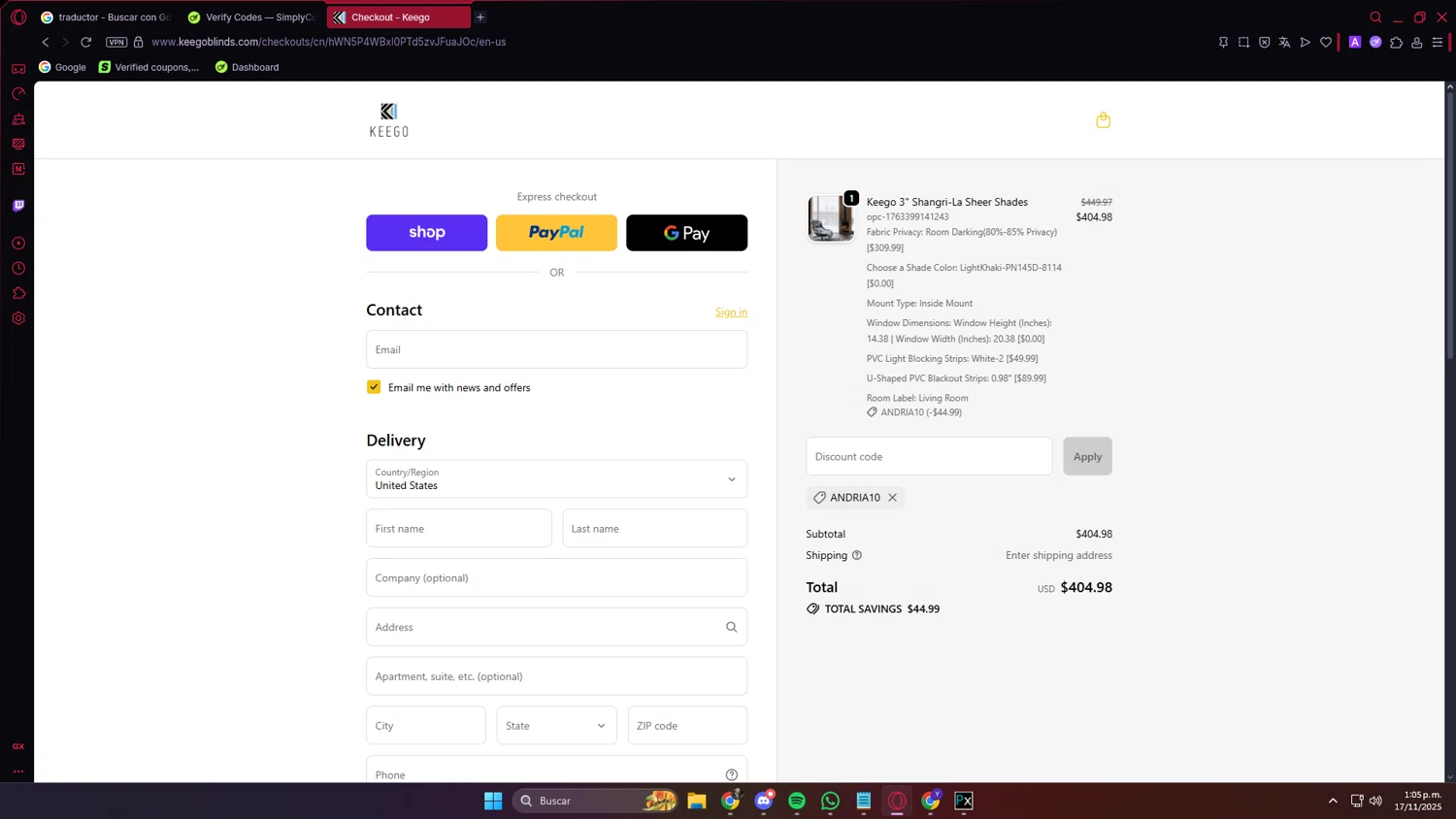Switch to traductor Google search tab
The height and width of the screenshot is (819, 1456).
tap(106, 17)
